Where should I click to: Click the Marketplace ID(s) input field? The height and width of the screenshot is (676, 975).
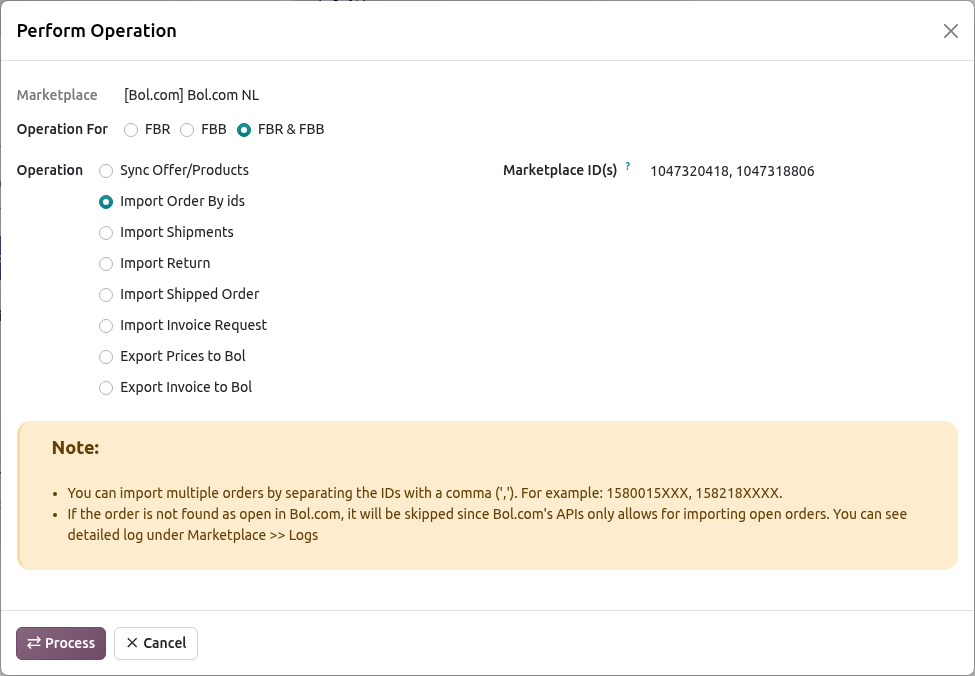tap(803, 171)
